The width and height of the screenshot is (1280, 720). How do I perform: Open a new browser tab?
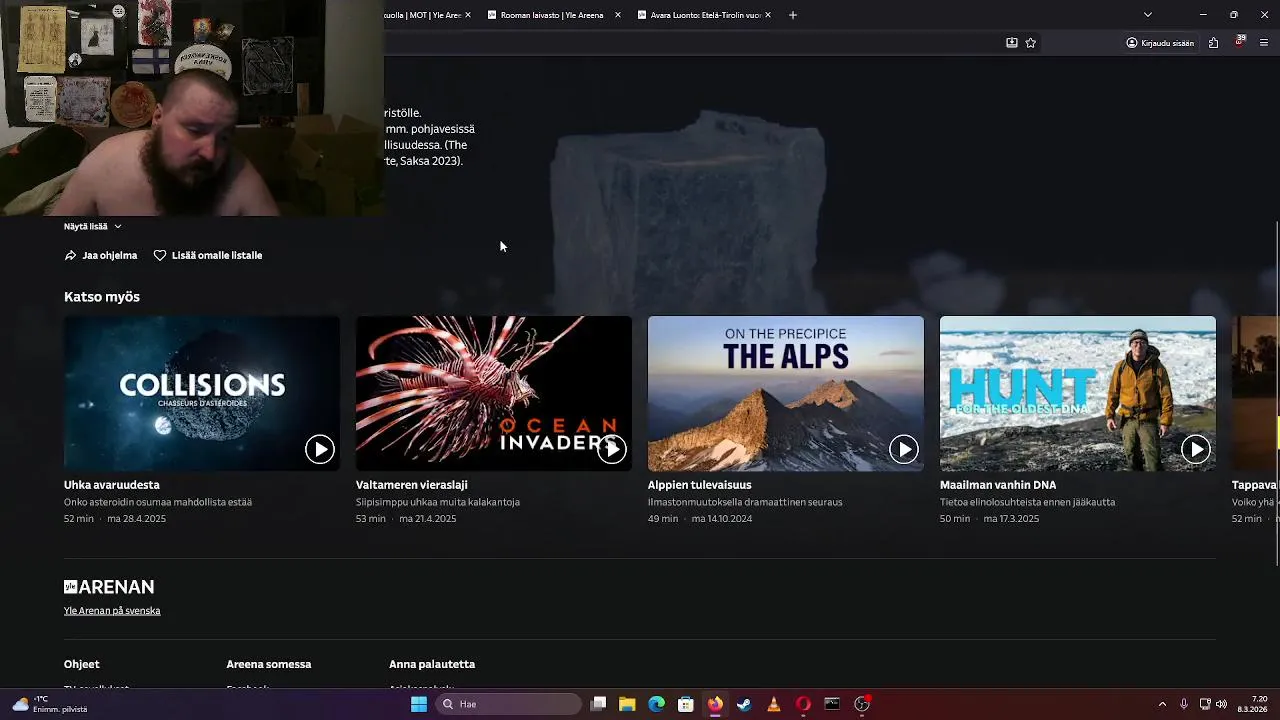[793, 15]
